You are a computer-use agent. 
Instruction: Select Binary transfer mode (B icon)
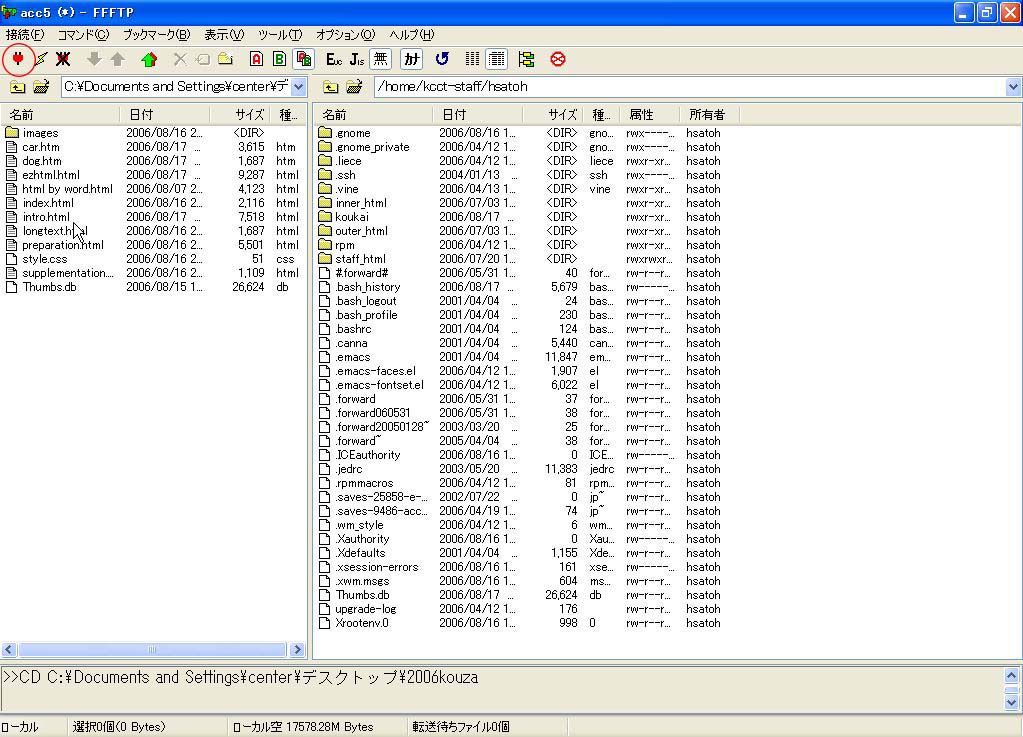279,59
